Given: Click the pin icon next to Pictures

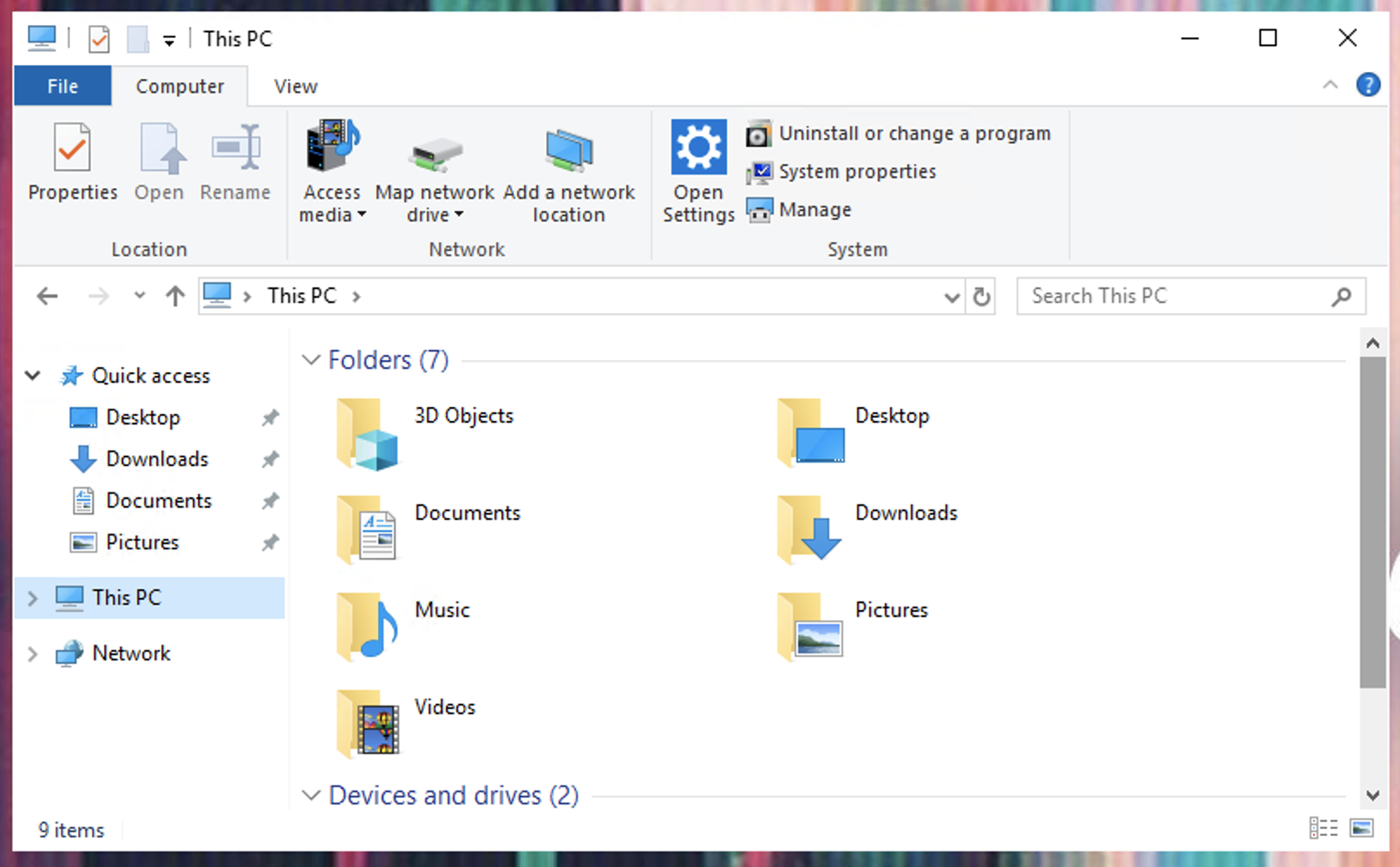Looking at the screenshot, I should 271,542.
